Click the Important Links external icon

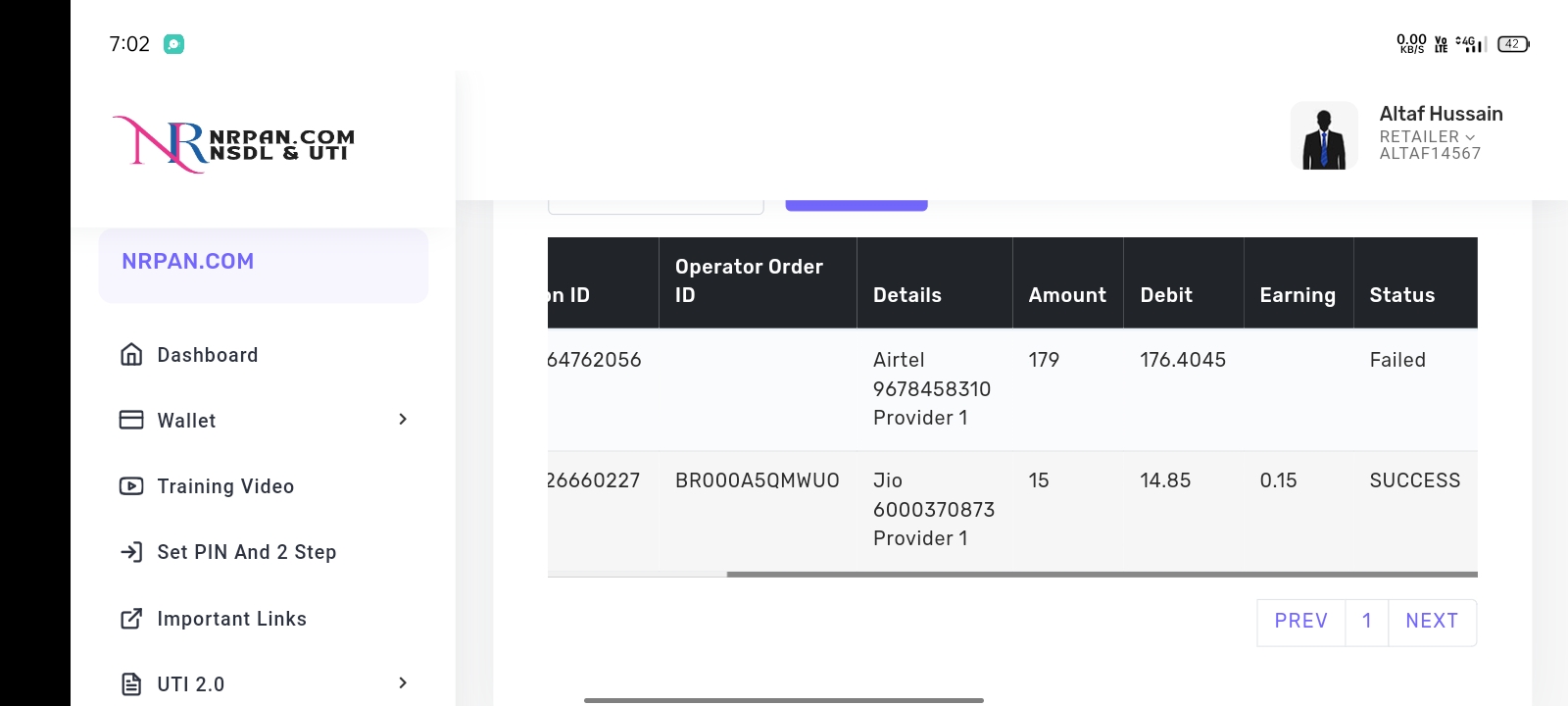click(x=131, y=619)
